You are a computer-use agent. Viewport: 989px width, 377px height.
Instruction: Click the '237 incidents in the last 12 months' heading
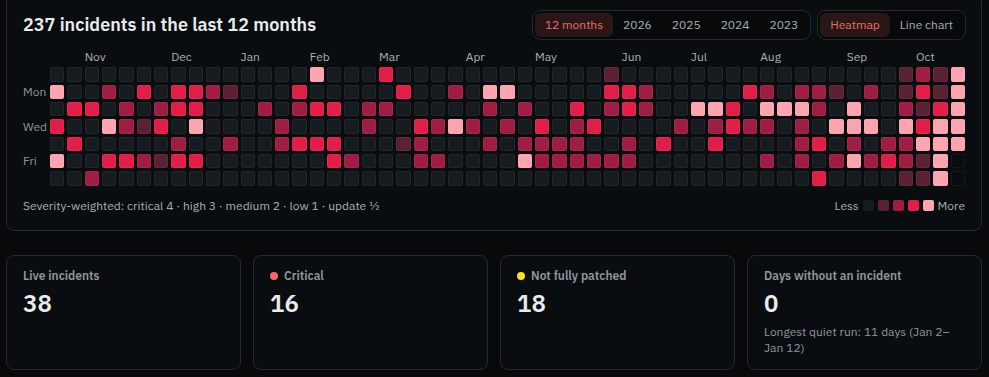(170, 25)
